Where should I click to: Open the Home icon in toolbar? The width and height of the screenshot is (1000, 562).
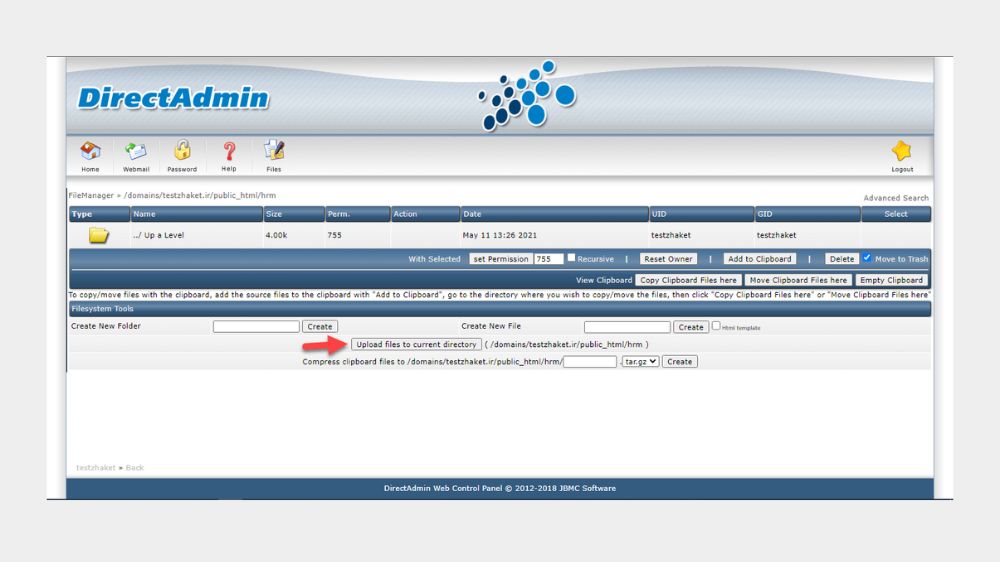(90, 152)
